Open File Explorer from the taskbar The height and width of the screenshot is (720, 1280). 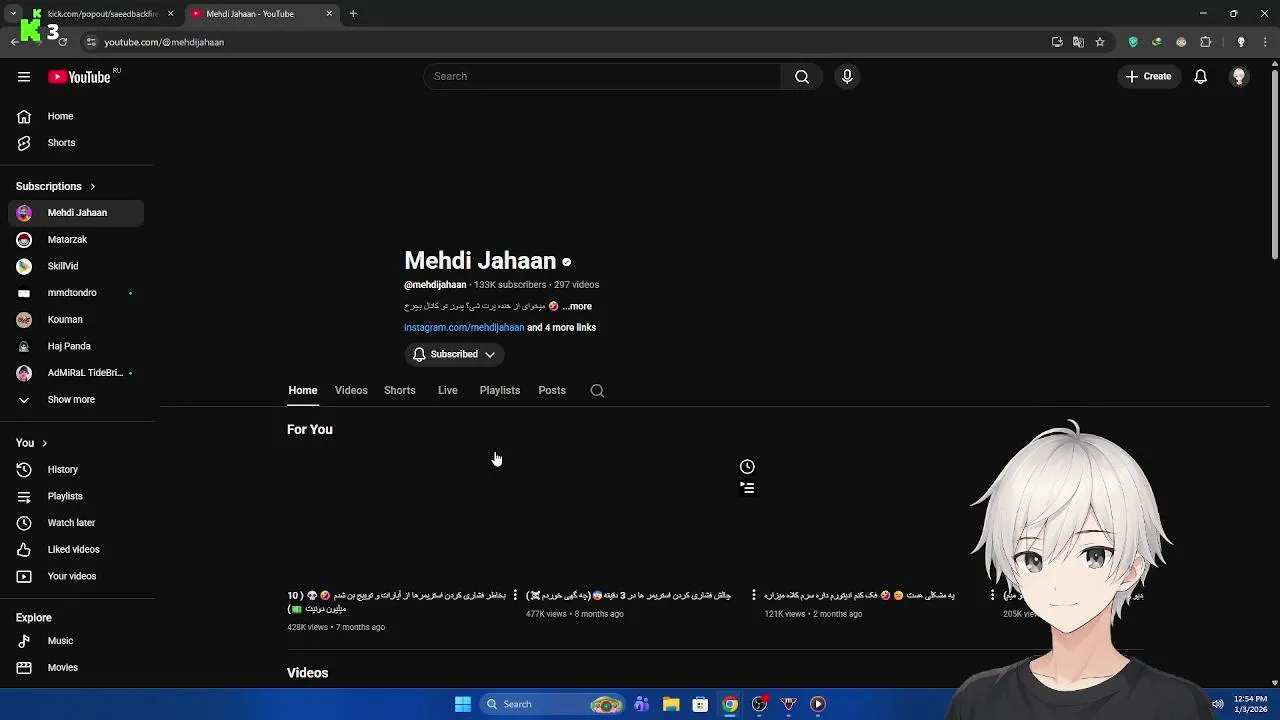(x=671, y=704)
